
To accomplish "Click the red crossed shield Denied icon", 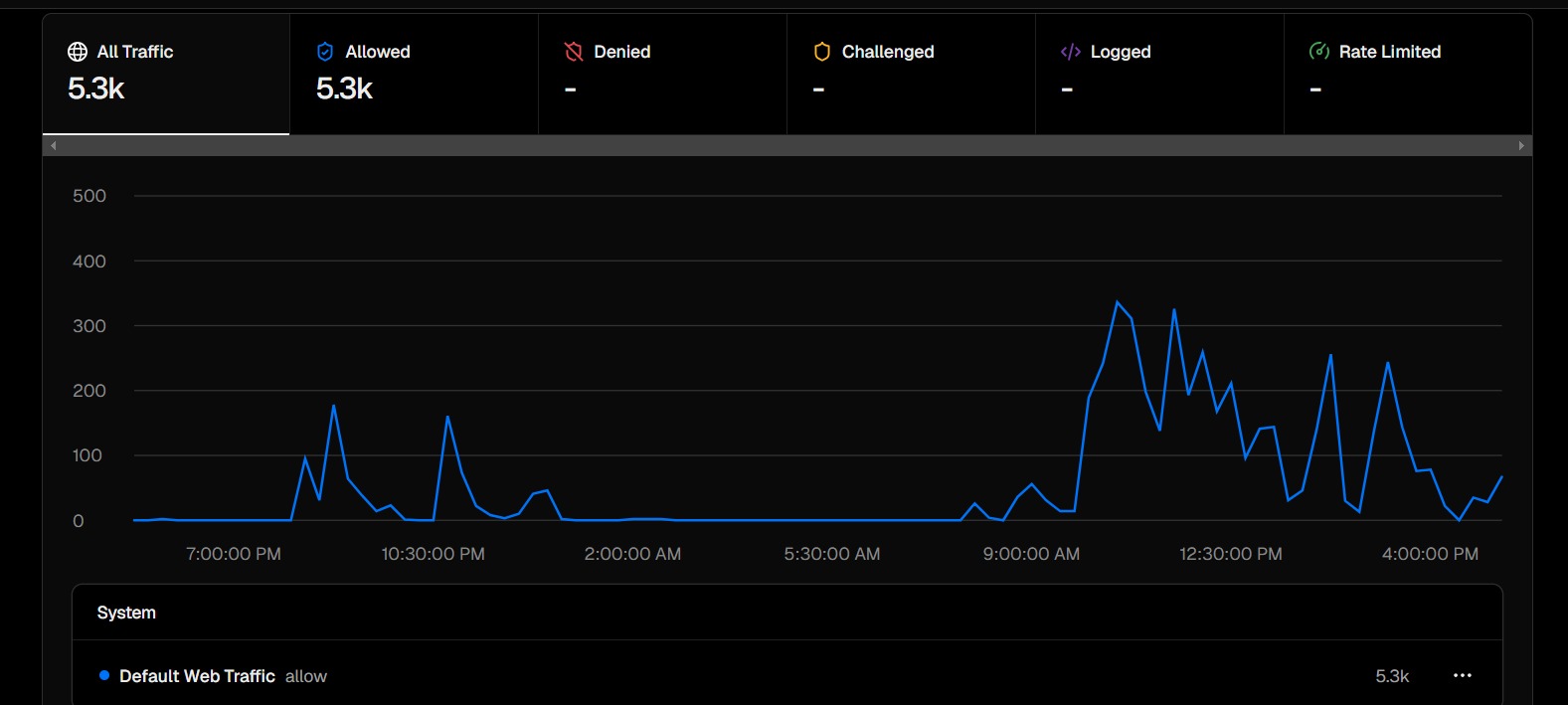I will point(574,52).
